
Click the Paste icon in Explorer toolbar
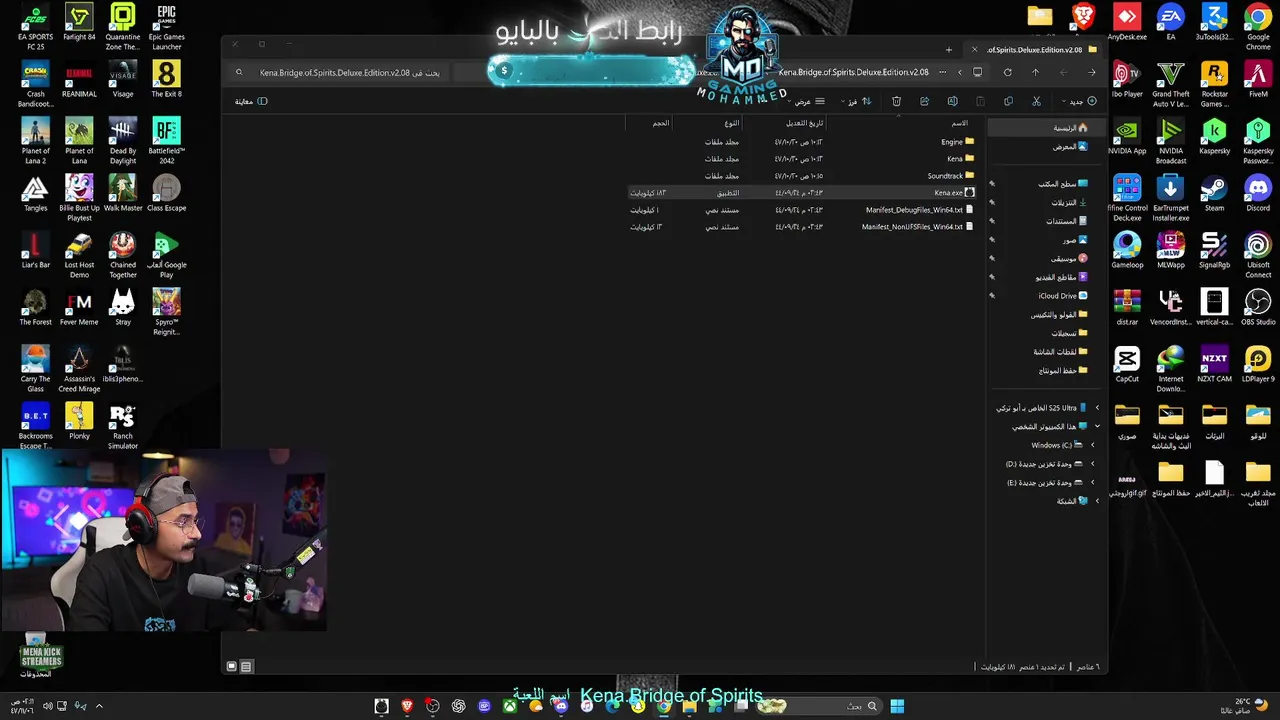click(980, 101)
